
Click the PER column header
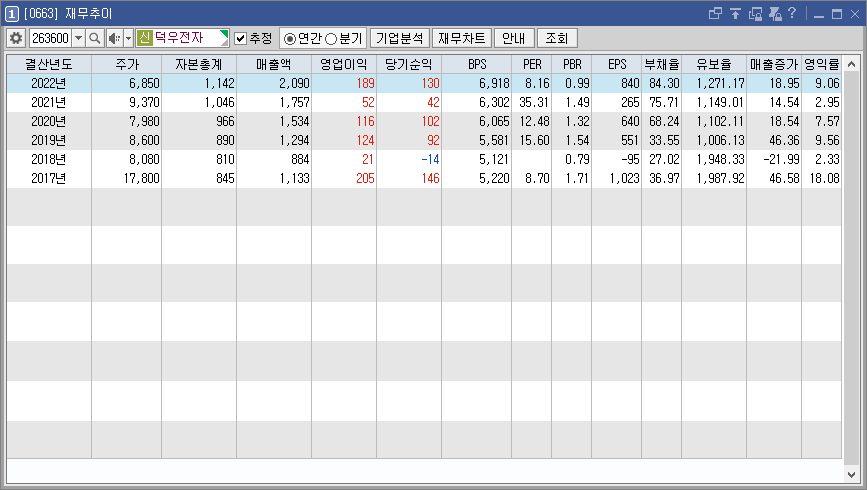click(532, 64)
